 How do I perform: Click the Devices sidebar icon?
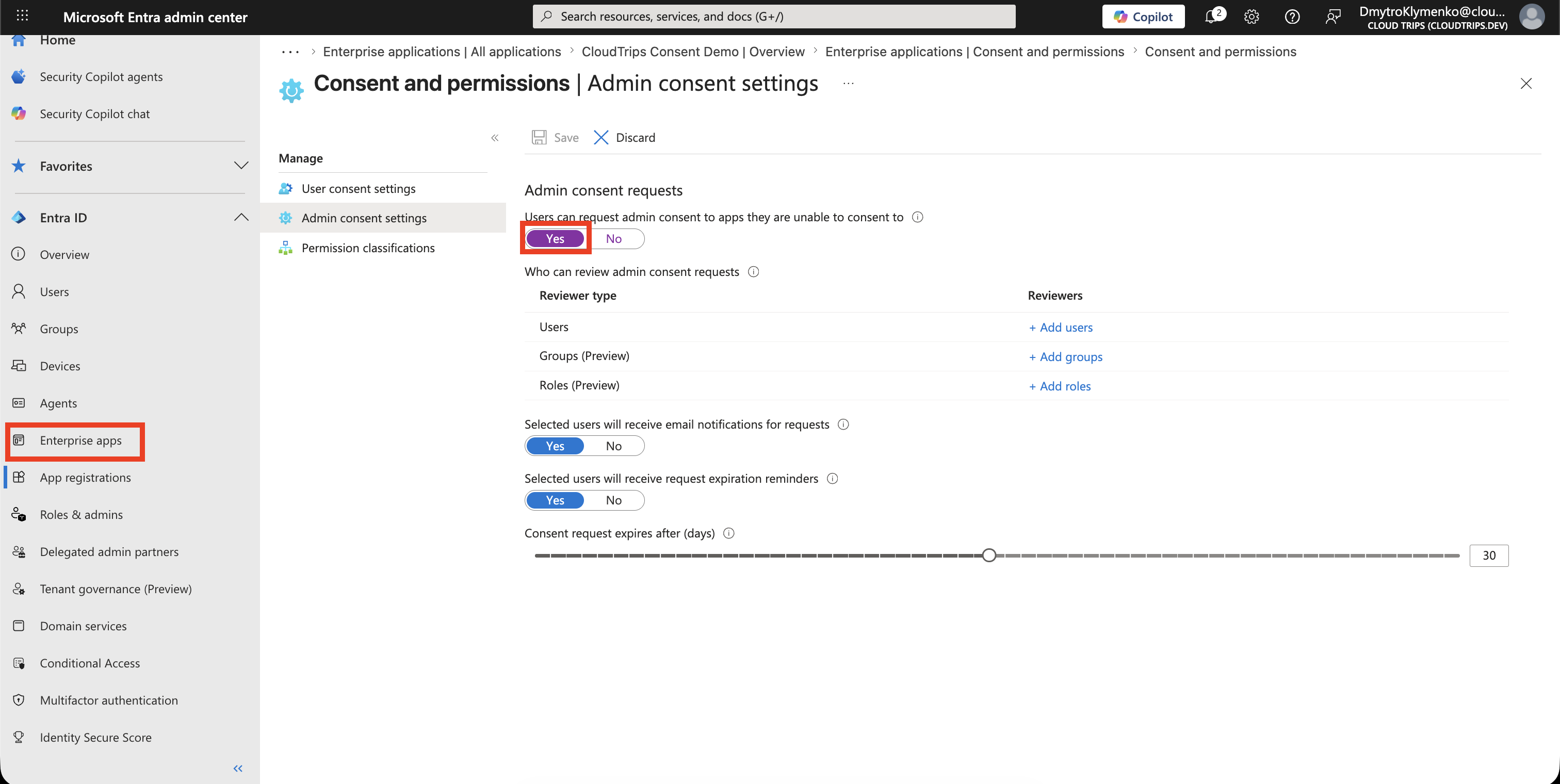pos(19,366)
